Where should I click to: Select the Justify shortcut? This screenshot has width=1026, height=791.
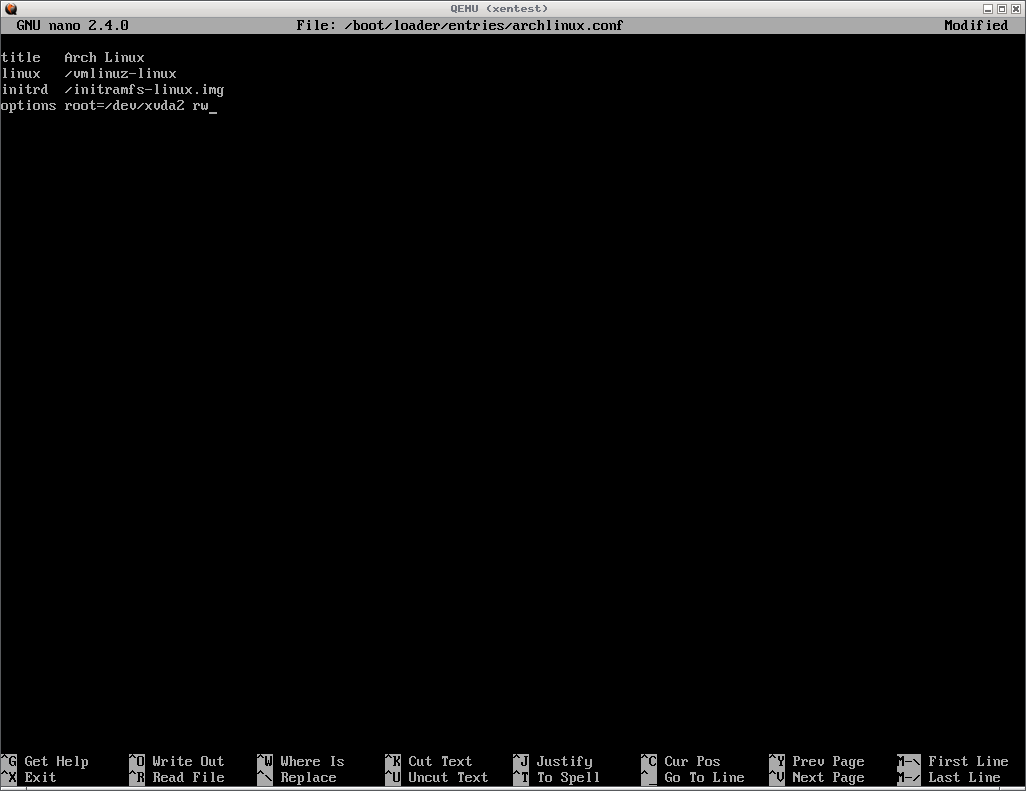coord(563,761)
